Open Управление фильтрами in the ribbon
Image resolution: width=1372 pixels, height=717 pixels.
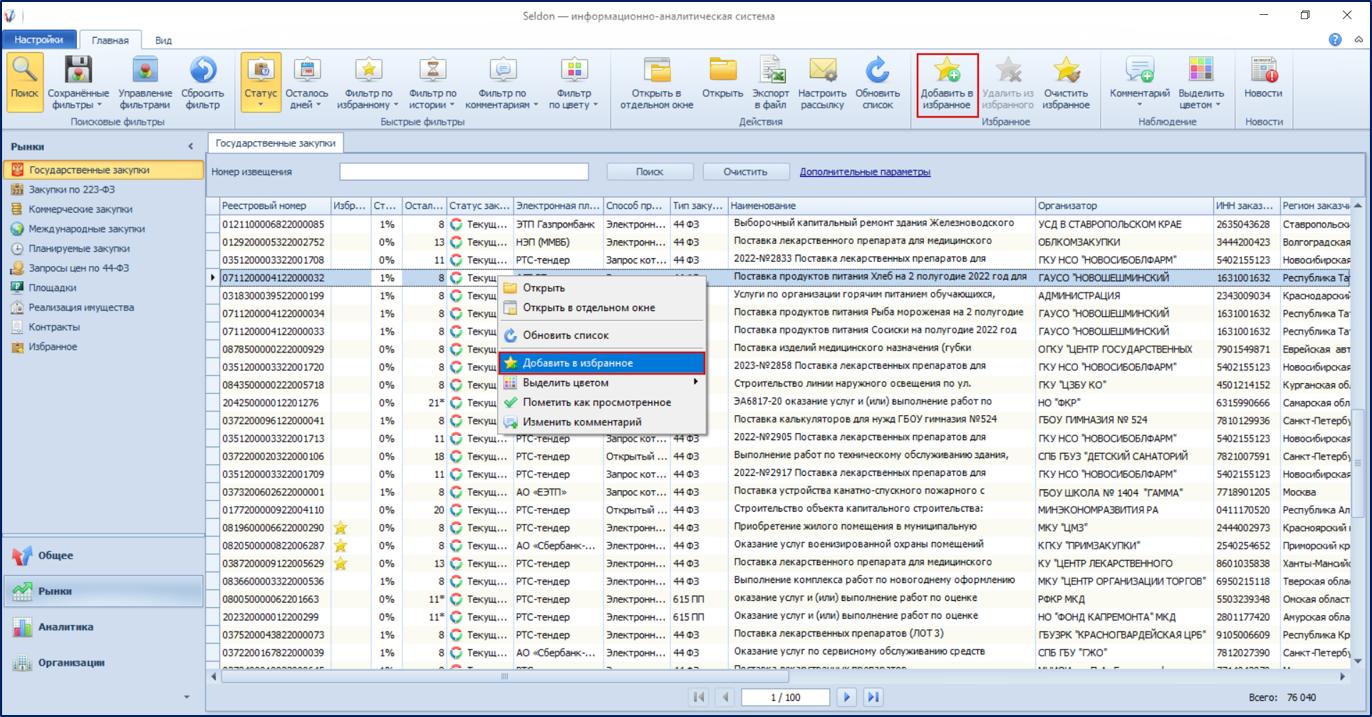coord(145,83)
